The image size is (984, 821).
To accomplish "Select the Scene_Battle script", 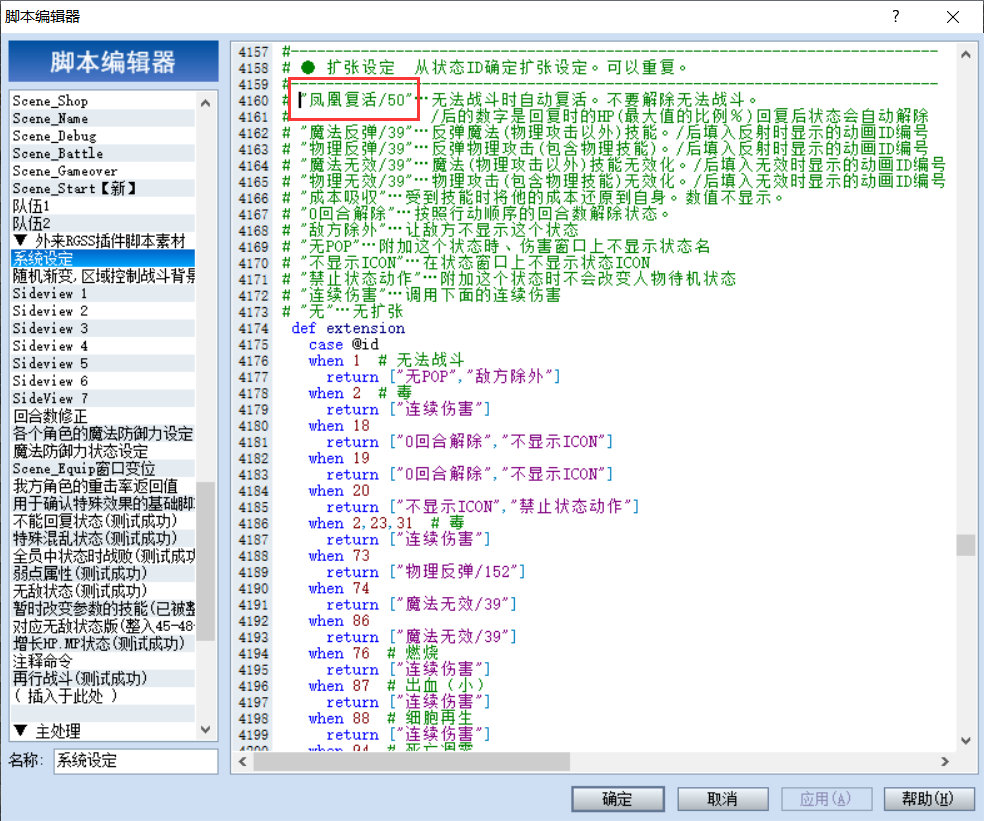I will pos(103,153).
